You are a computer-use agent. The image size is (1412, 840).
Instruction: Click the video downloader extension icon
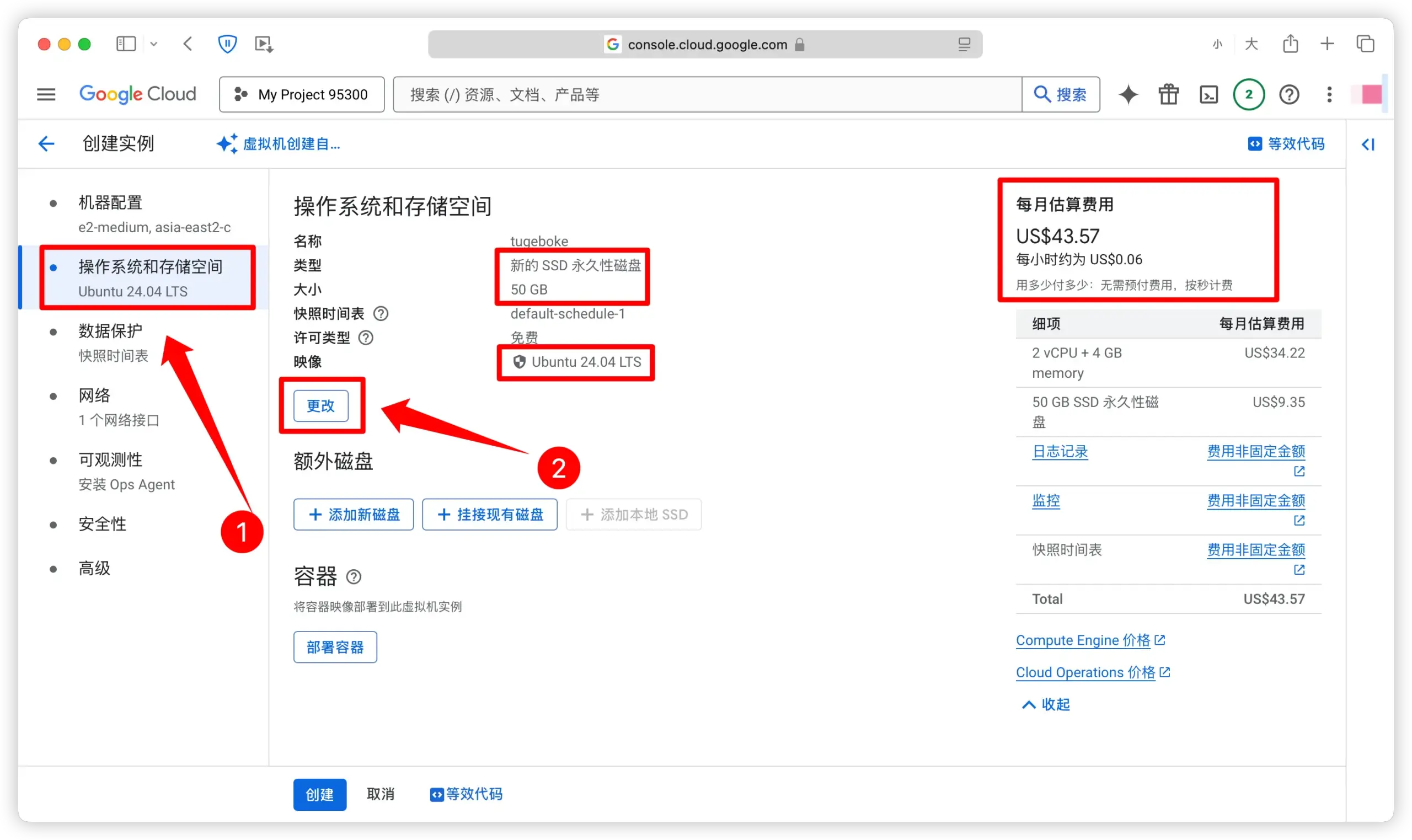264,44
